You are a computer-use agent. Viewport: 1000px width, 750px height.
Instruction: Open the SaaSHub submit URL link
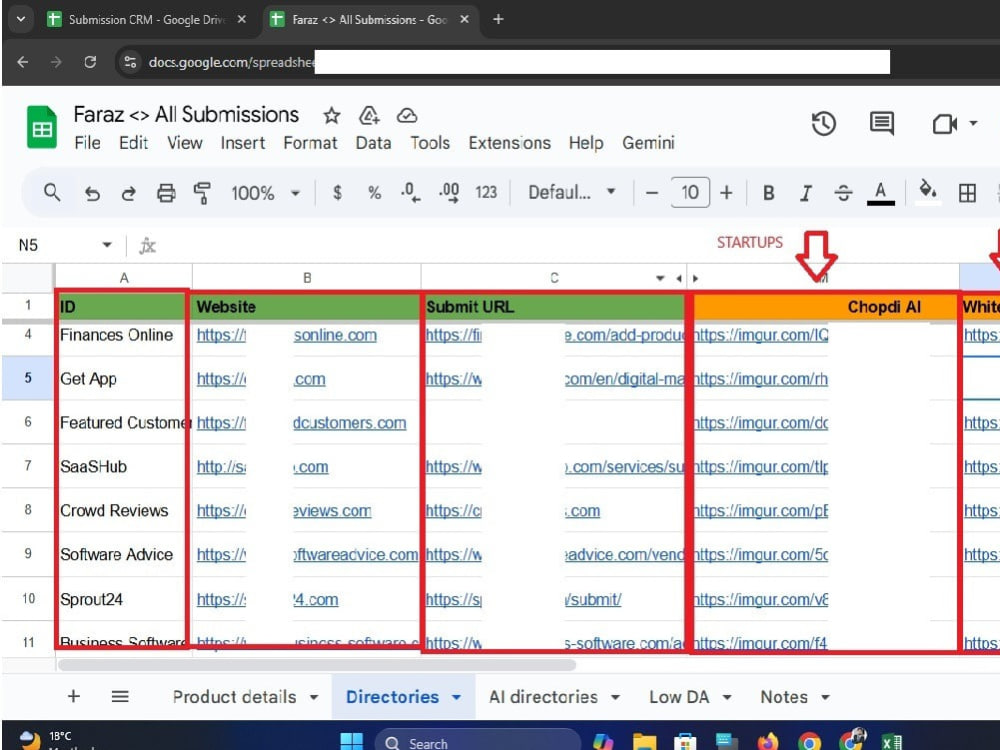pyautogui.click(x=554, y=467)
